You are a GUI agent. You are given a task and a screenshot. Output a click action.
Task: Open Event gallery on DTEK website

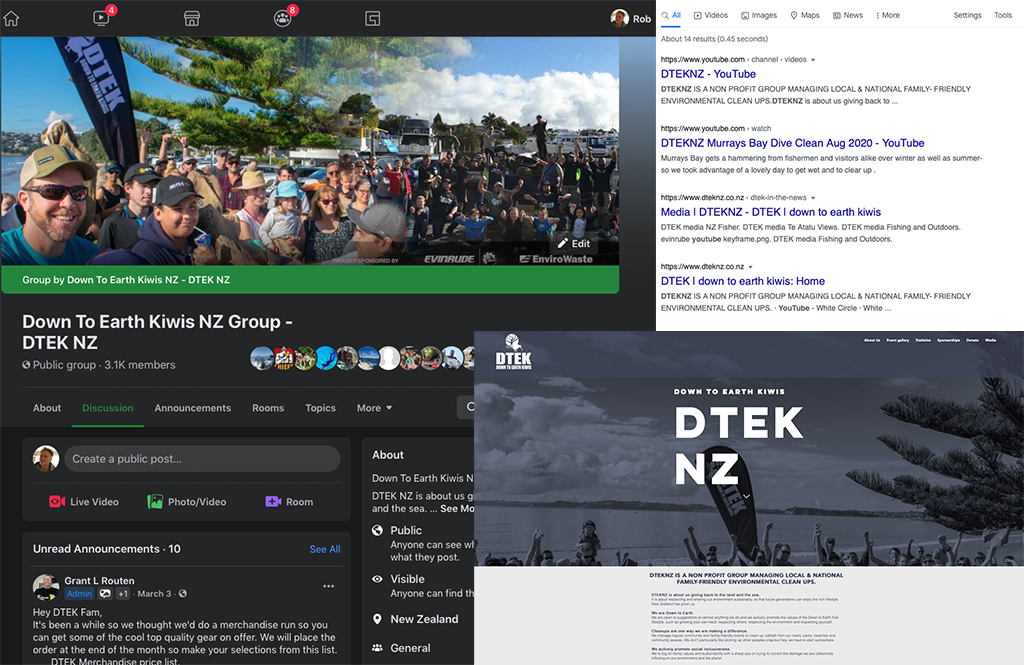click(897, 340)
